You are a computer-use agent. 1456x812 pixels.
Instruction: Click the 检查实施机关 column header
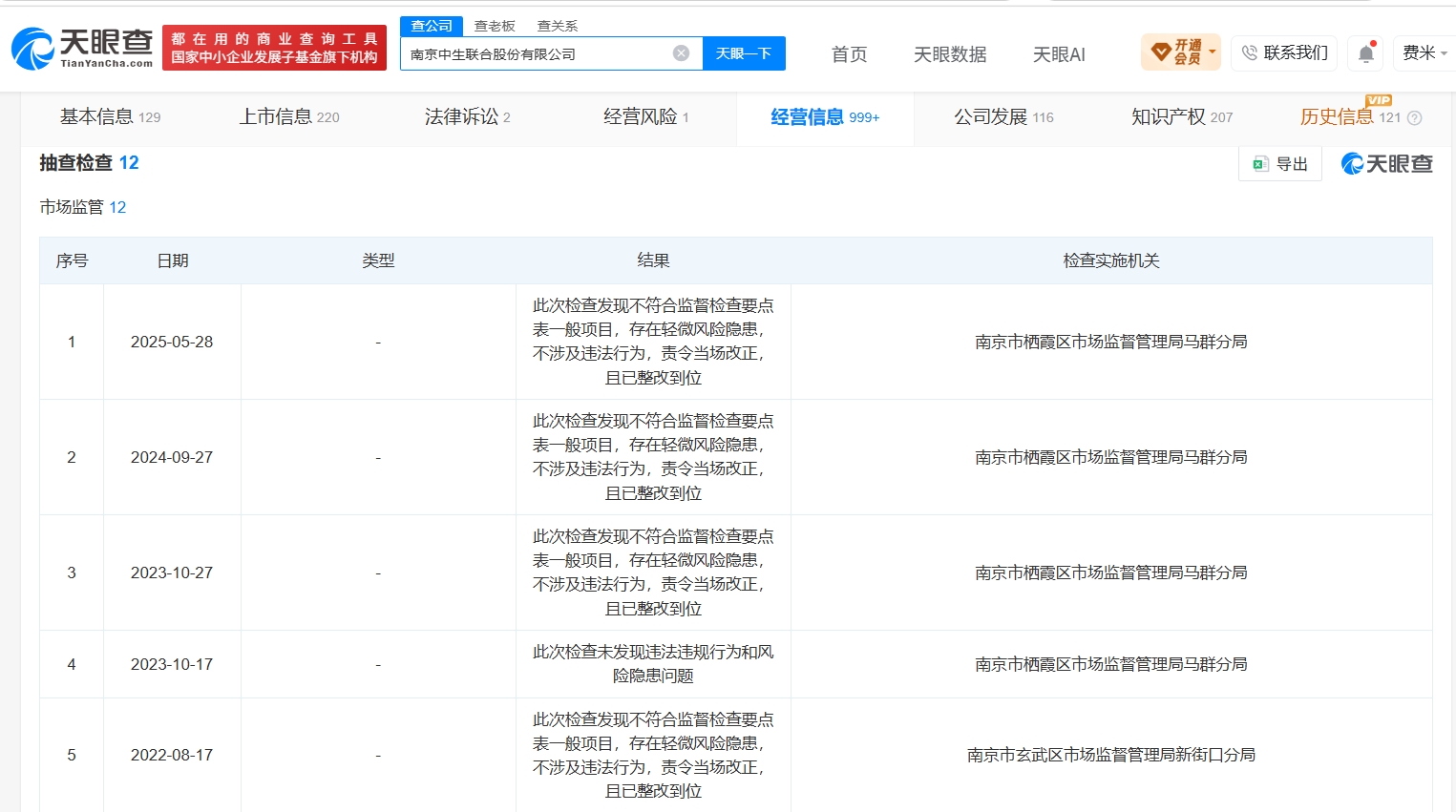1111,260
